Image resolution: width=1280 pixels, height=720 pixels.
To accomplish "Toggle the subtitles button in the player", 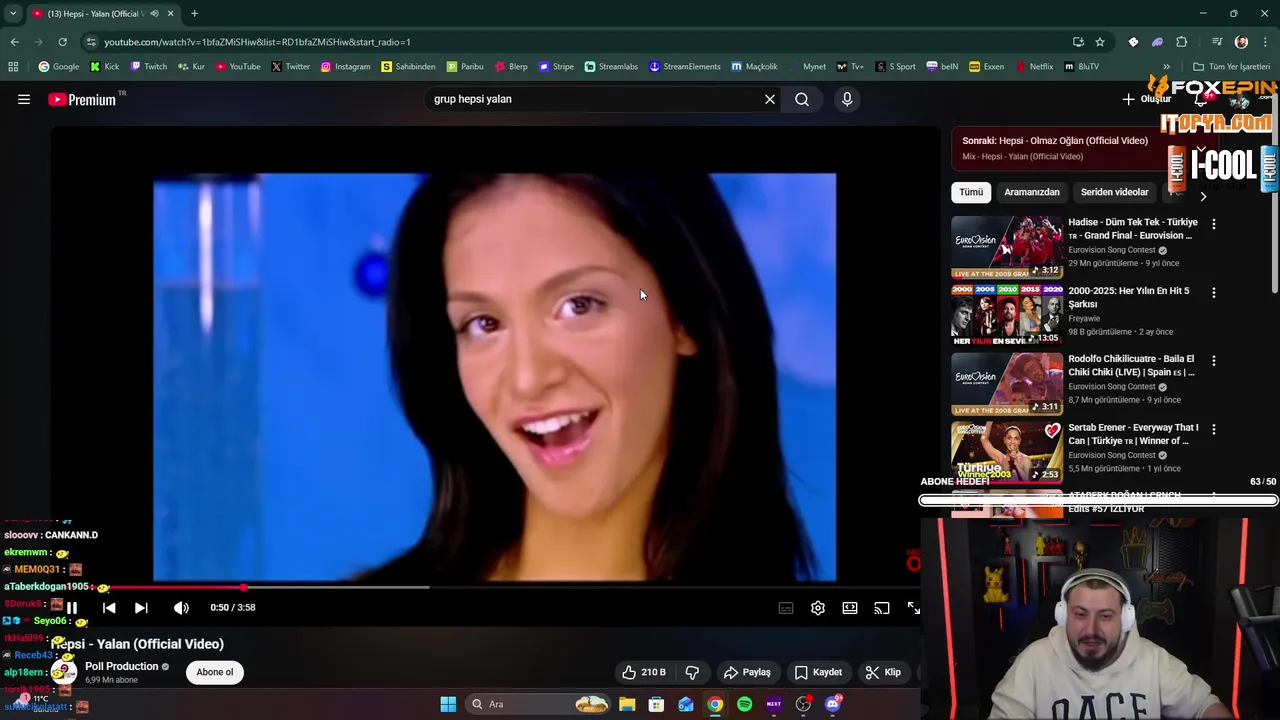I will [786, 608].
